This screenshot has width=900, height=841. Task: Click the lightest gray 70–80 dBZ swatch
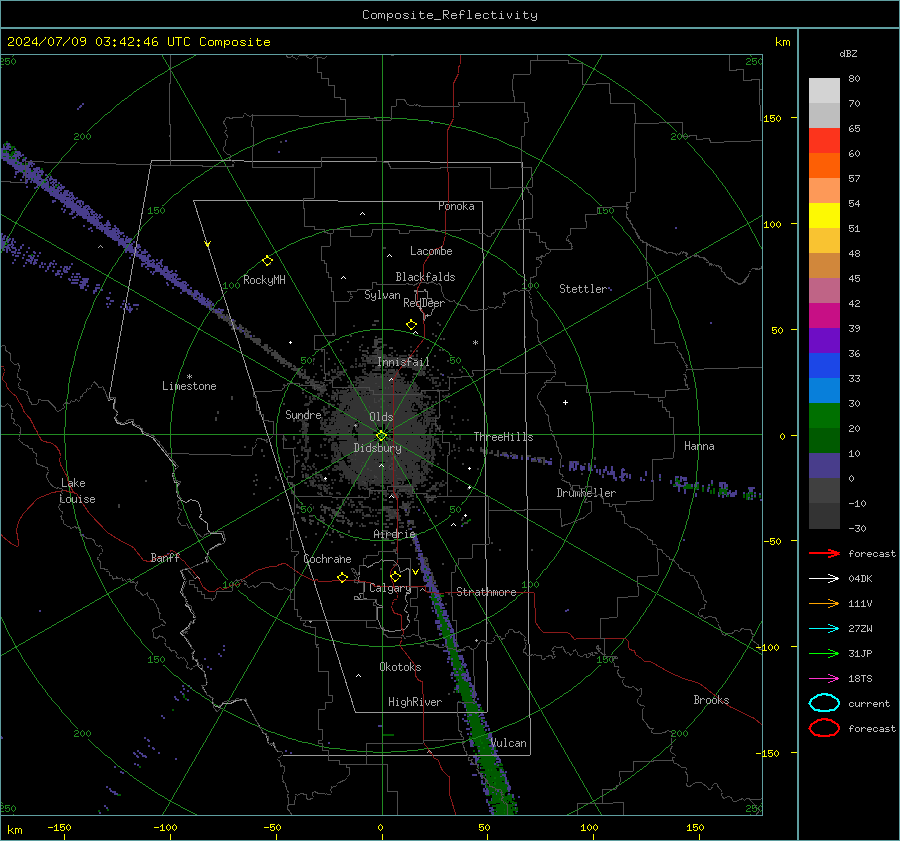(x=824, y=91)
